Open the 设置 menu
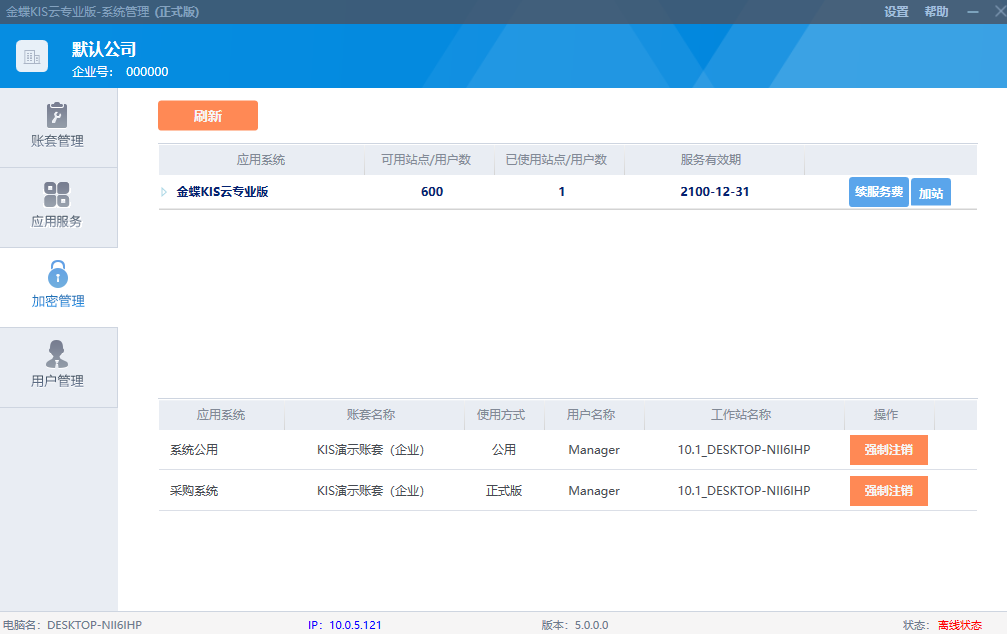 point(896,12)
